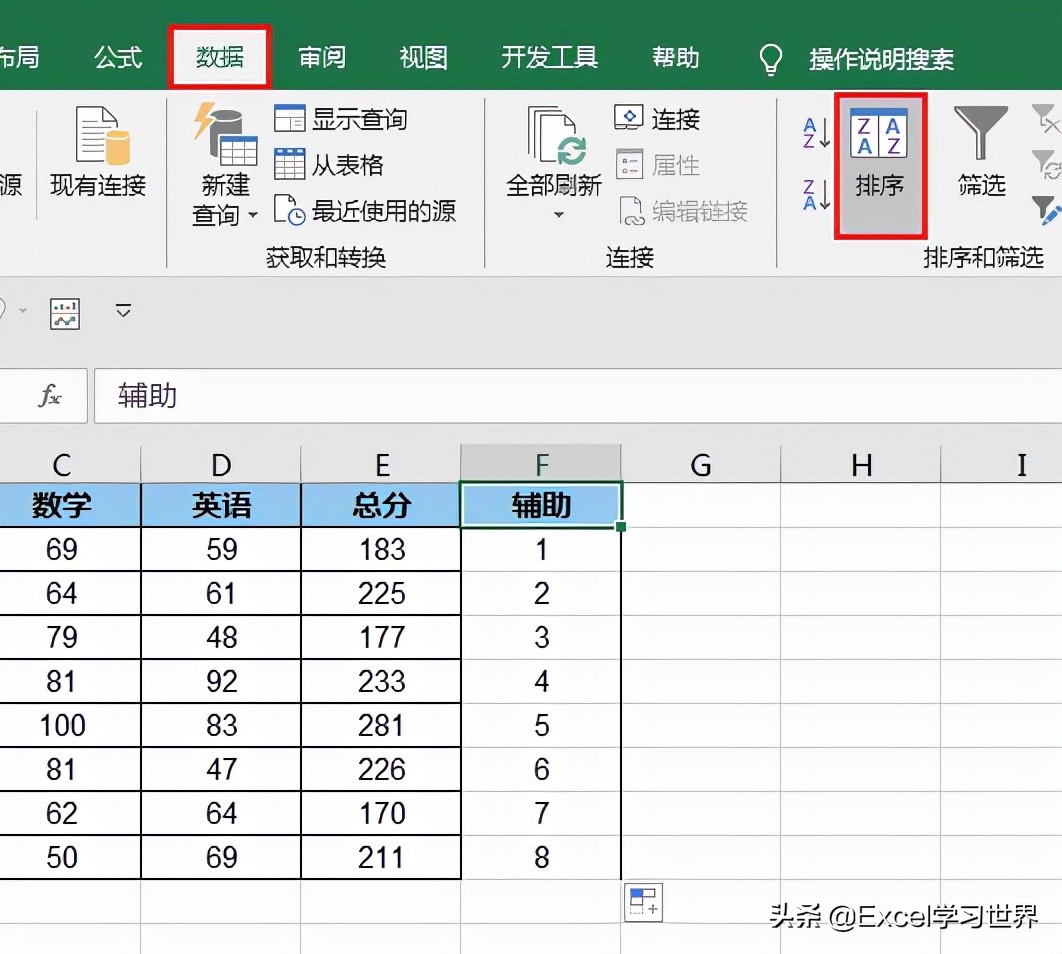Select English score cell 48
This screenshot has height=954, width=1062.
tap(221, 637)
